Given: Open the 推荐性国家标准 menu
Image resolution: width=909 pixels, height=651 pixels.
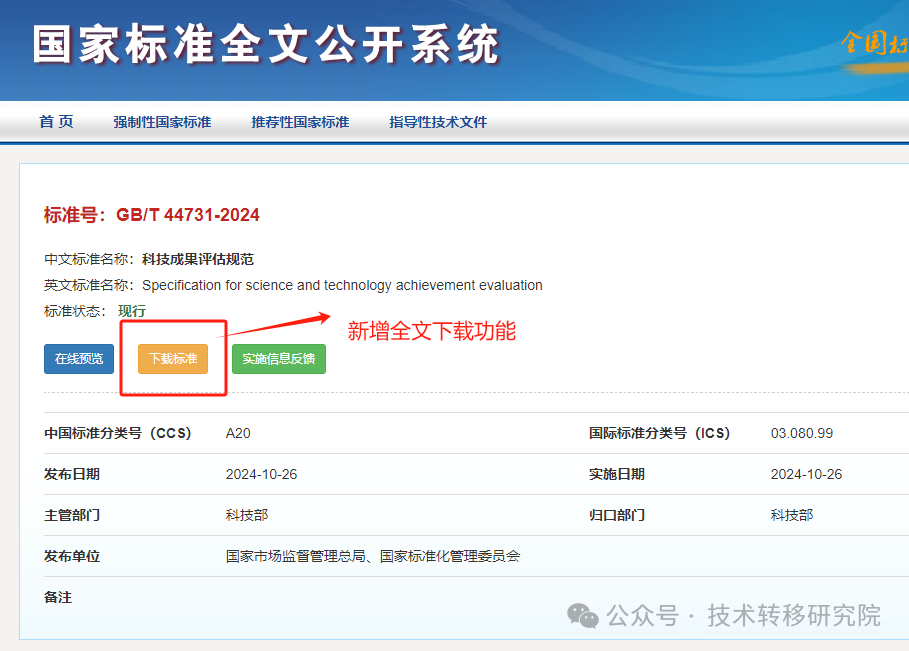Looking at the screenshot, I should click(x=299, y=121).
